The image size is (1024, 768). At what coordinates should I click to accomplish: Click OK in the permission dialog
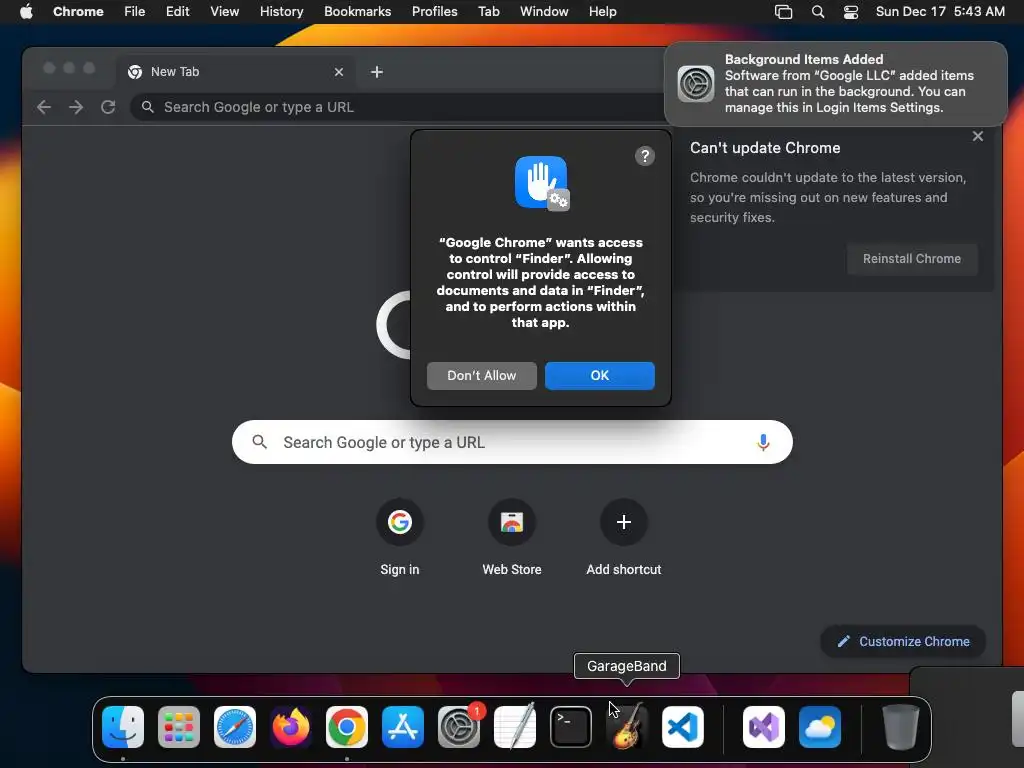pyautogui.click(x=600, y=376)
